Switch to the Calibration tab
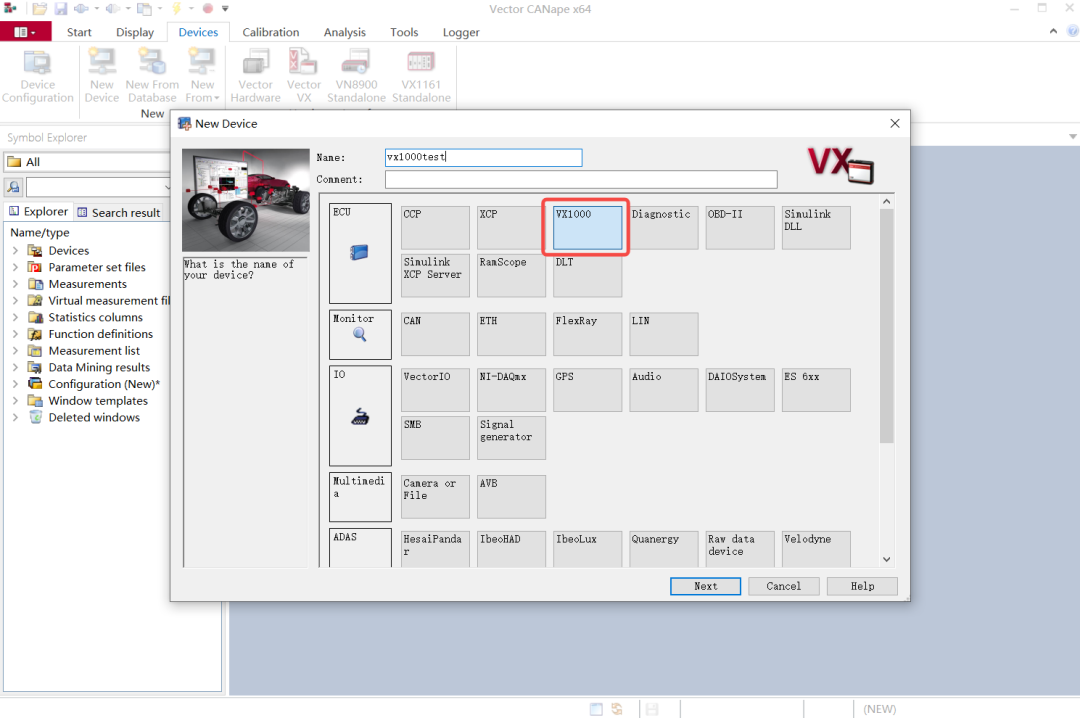Screen dimensions: 1080x718 click(270, 31)
